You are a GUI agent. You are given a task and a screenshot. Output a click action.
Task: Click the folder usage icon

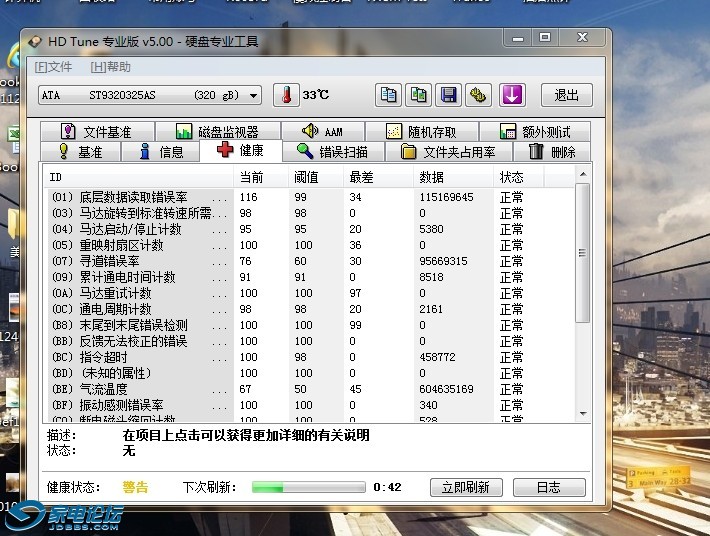[408, 152]
